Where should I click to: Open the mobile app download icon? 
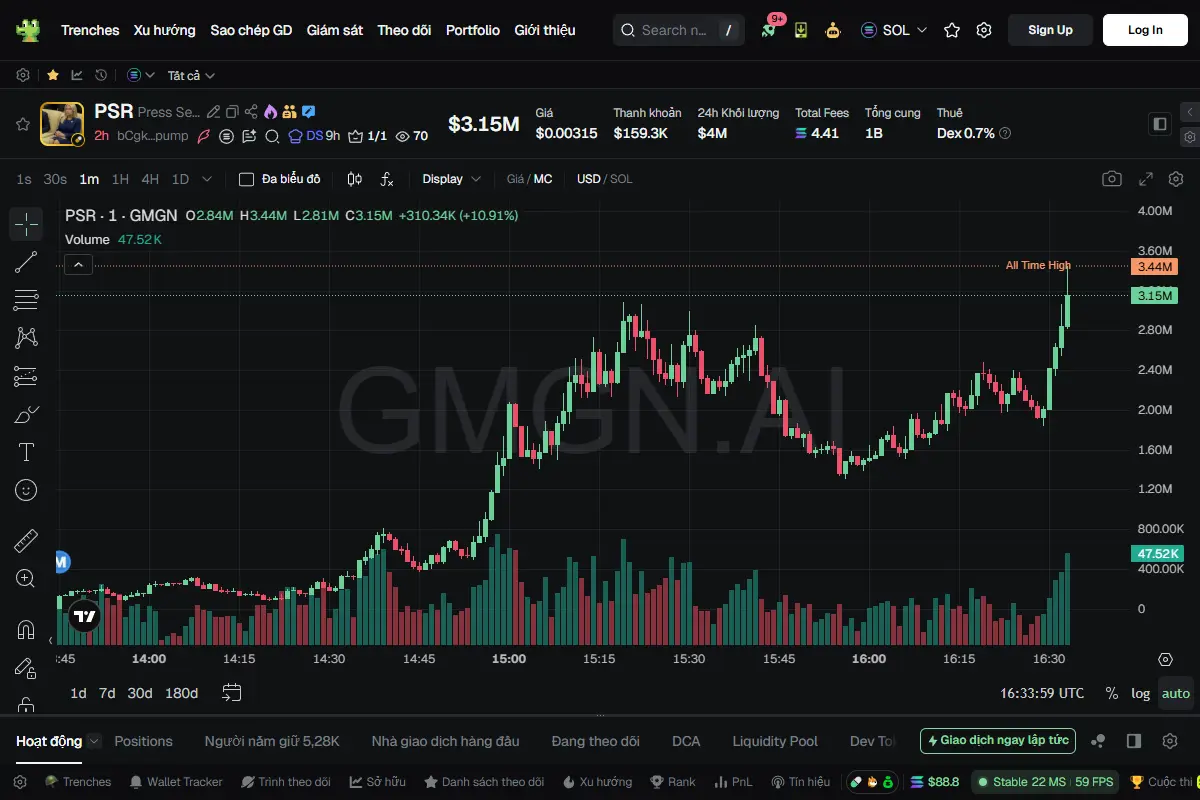[x=801, y=30]
